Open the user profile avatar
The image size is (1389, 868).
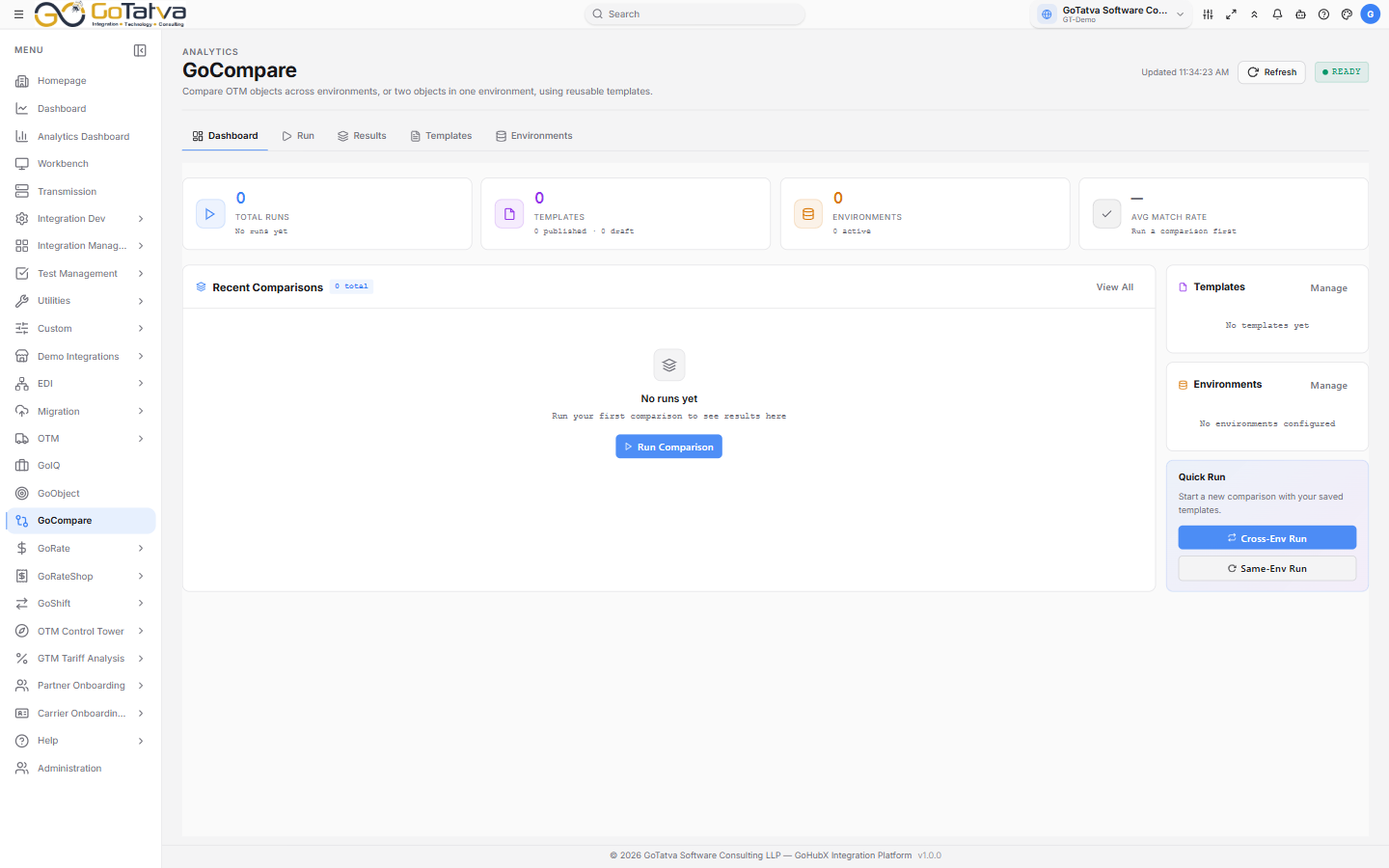[x=1370, y=14]
